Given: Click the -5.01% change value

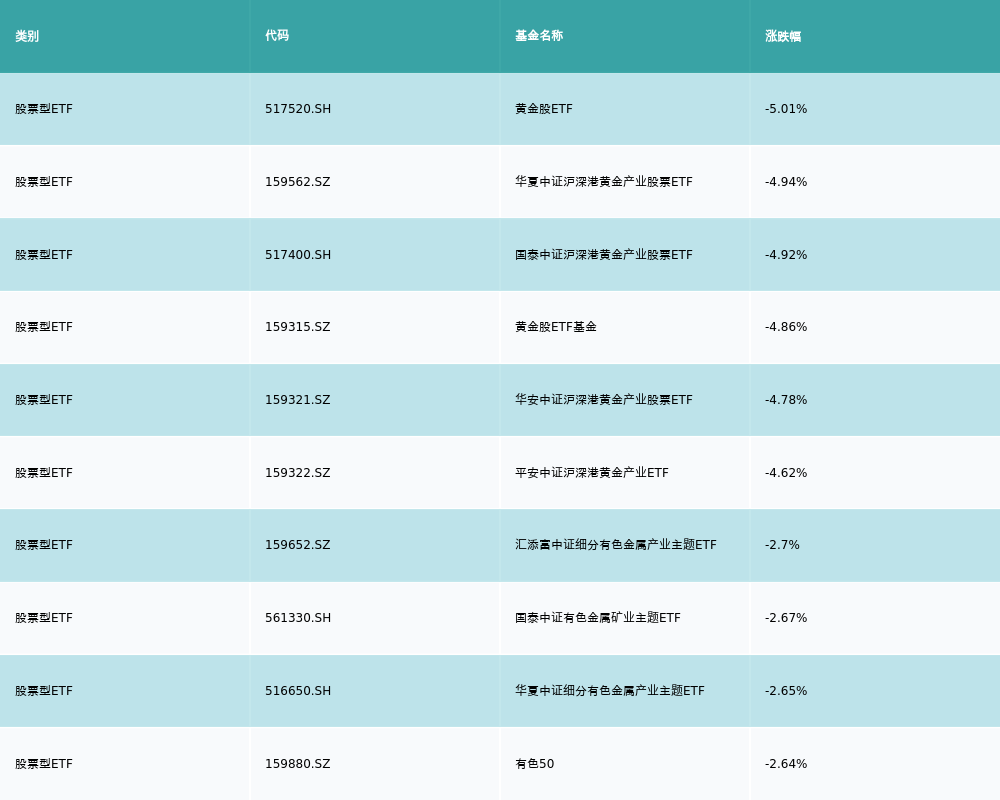Looking at the screenshot, I should point(786,109).
